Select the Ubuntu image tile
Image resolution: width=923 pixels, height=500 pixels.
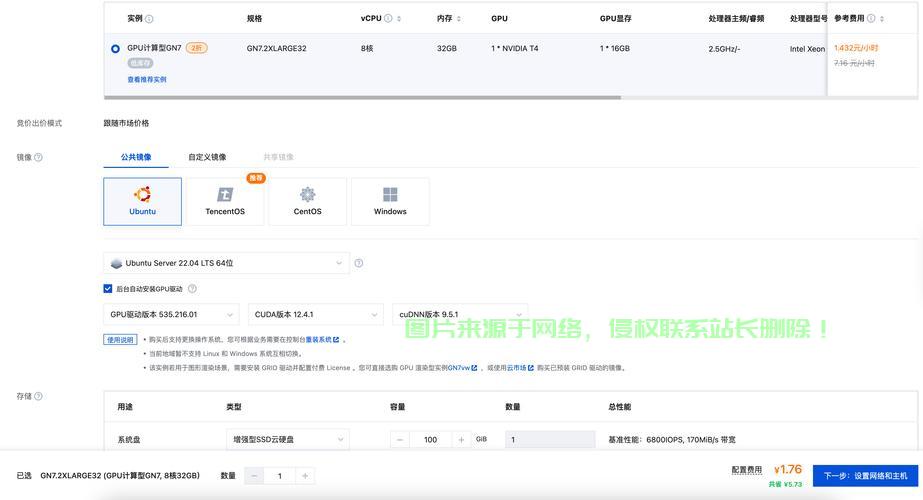(142, 201)
